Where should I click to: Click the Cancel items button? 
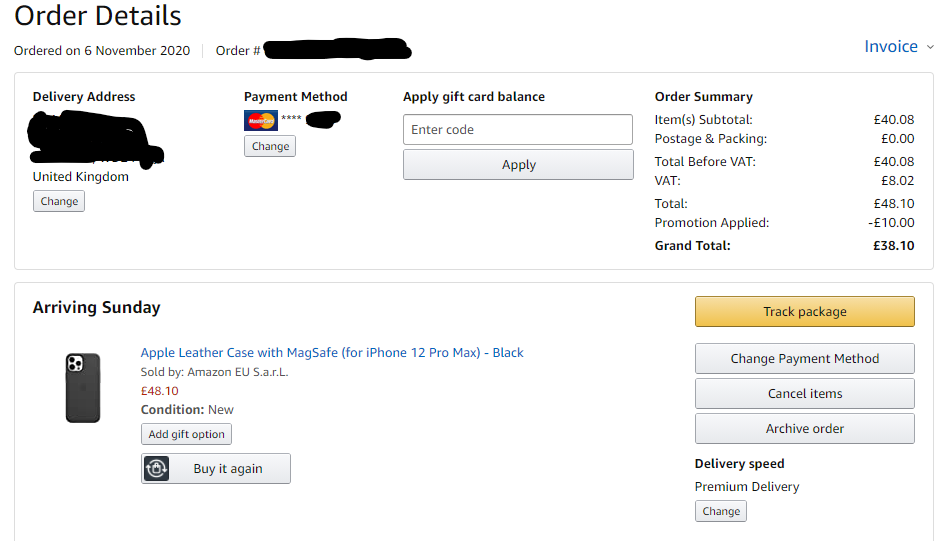pos(804,393)
